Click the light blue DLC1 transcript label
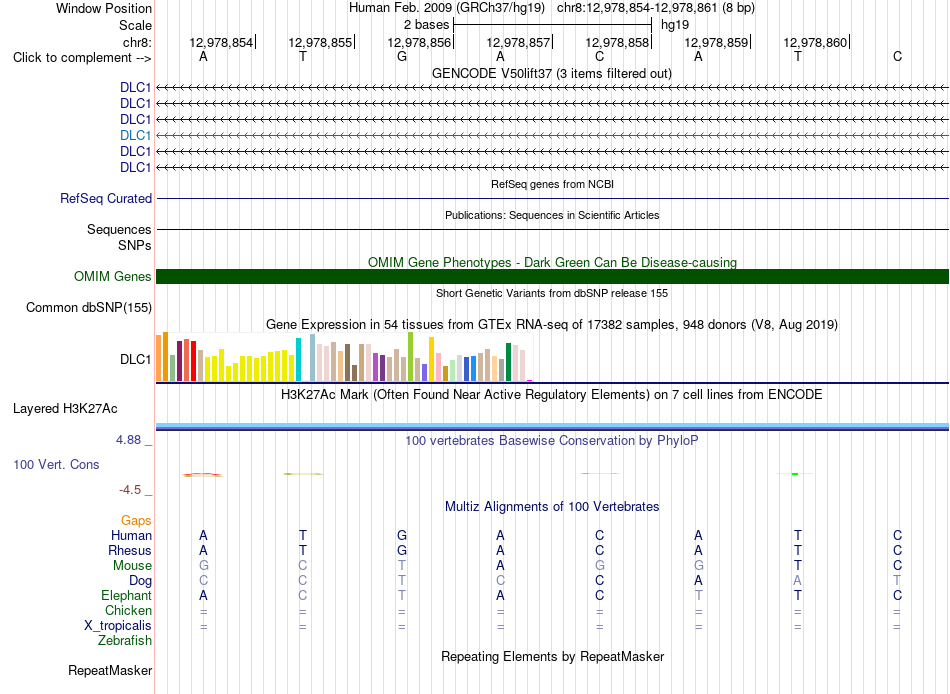950x694 pixels. 135,135
